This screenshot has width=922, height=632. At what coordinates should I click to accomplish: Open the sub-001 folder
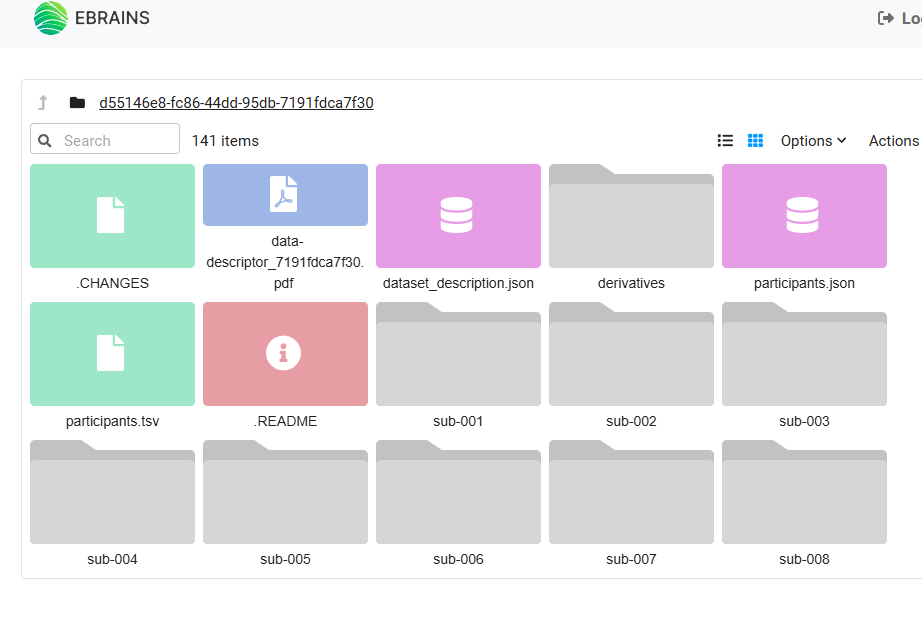tap(458, 354)
